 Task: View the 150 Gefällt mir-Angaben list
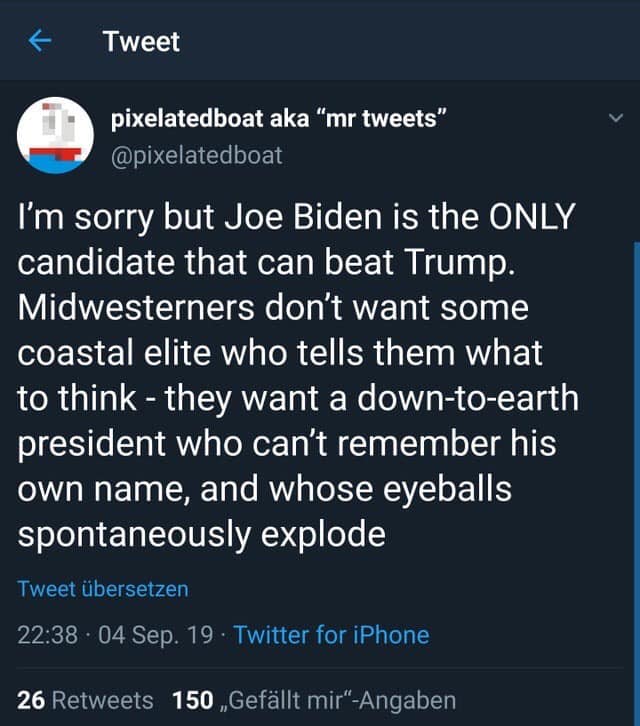click(x=314, y=700)
